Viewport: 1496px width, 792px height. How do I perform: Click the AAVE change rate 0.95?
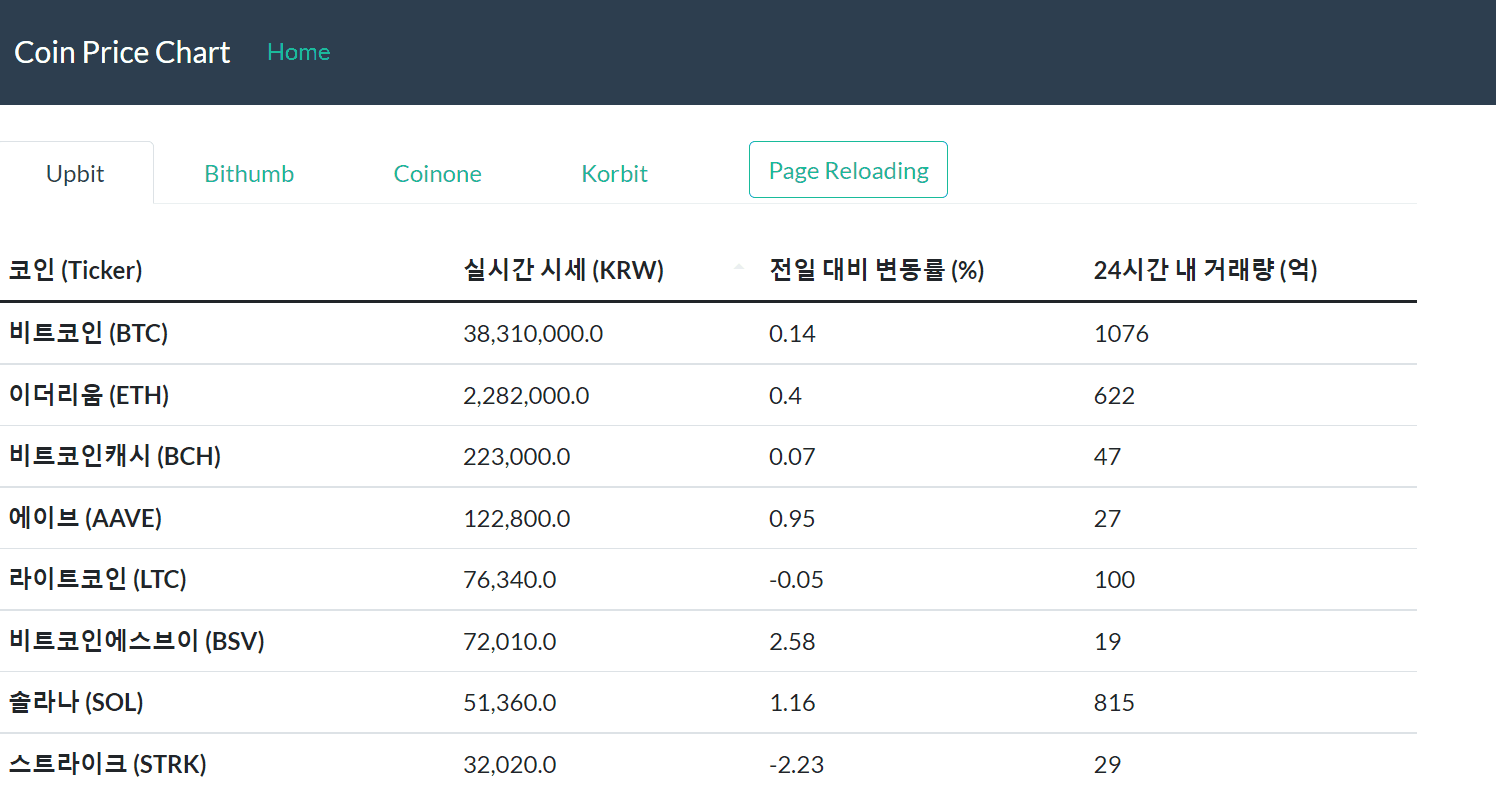tap(792, 519)
